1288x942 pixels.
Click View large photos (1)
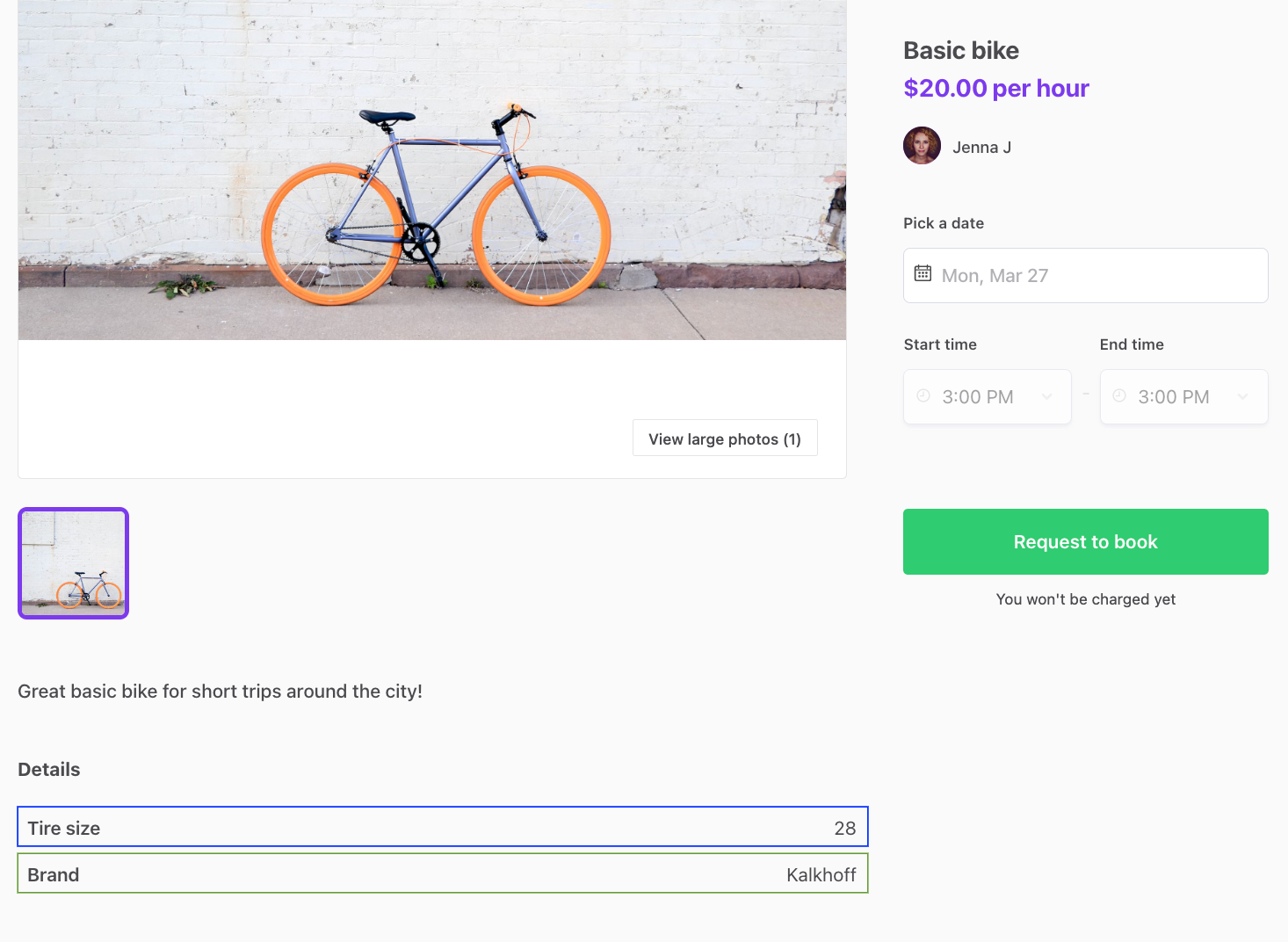pyautogui.click(x=725, y=438)
